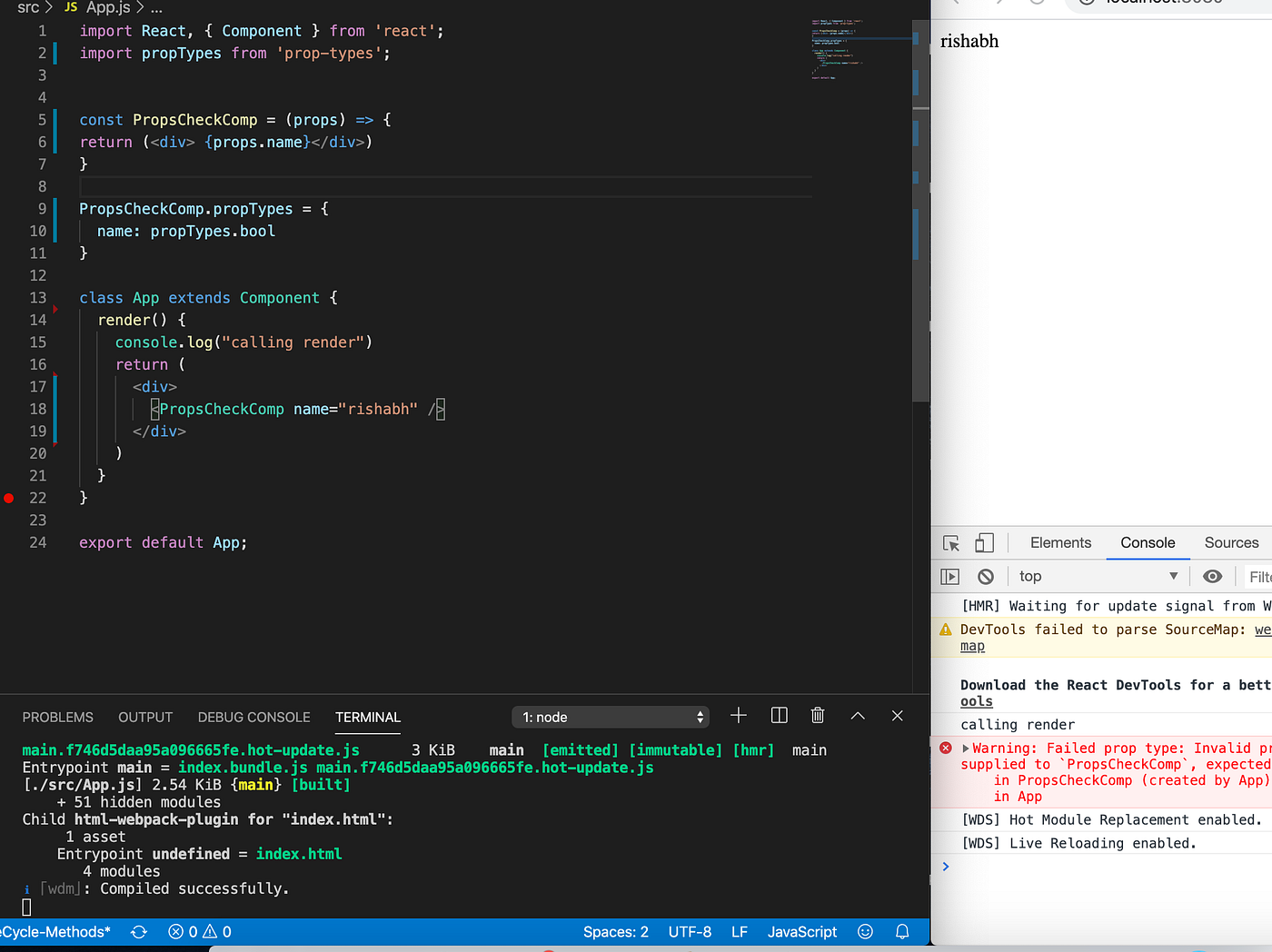Toggle the breakpoint on line 22
1272x952 pixels.
(x=9, y=498)
